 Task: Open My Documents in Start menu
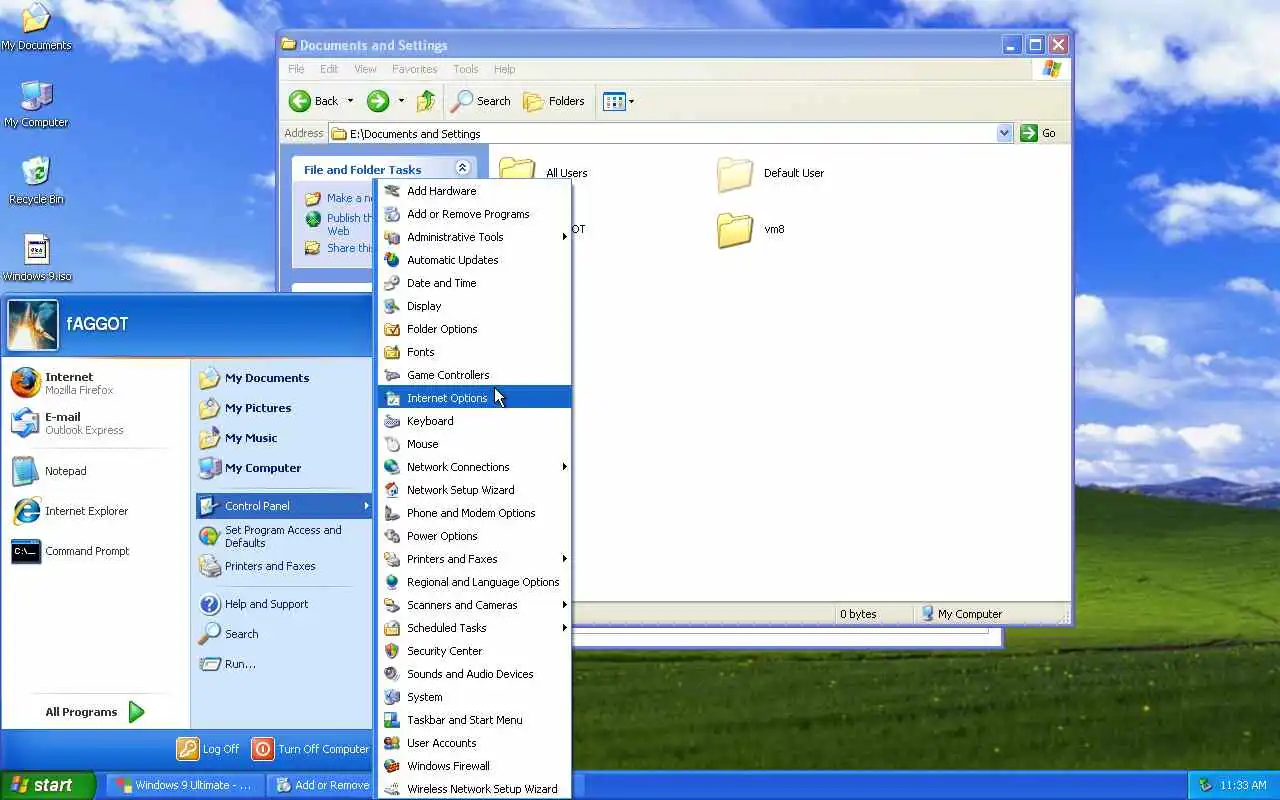click(x=284, y=378)
